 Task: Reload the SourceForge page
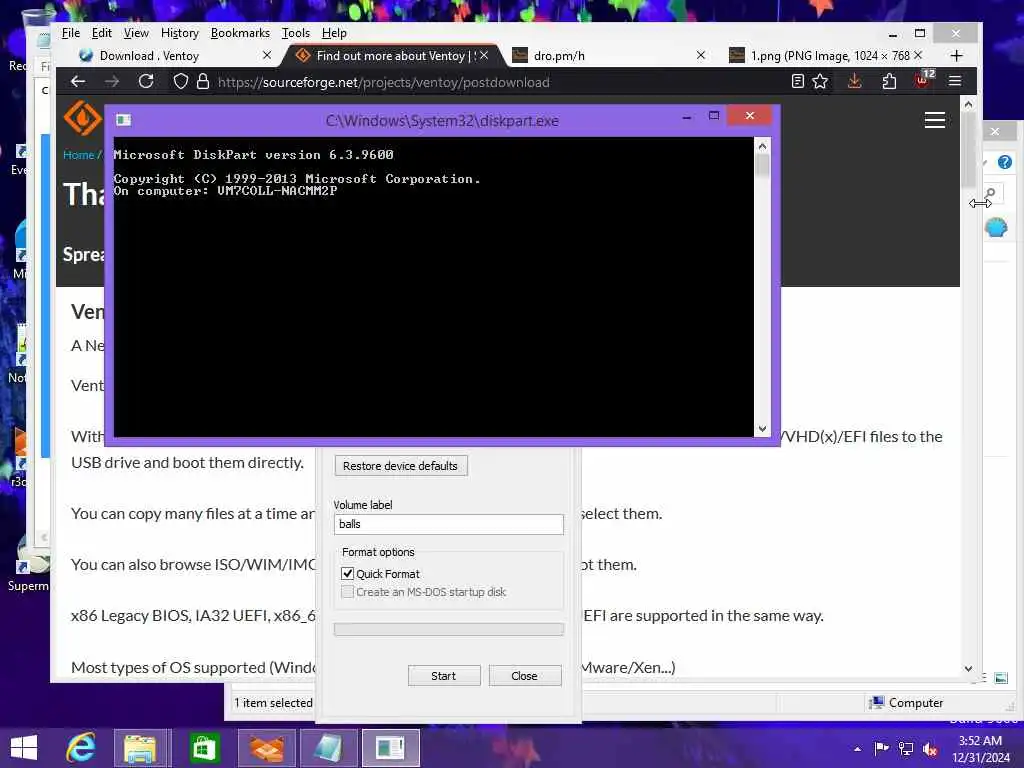[146, 82]
